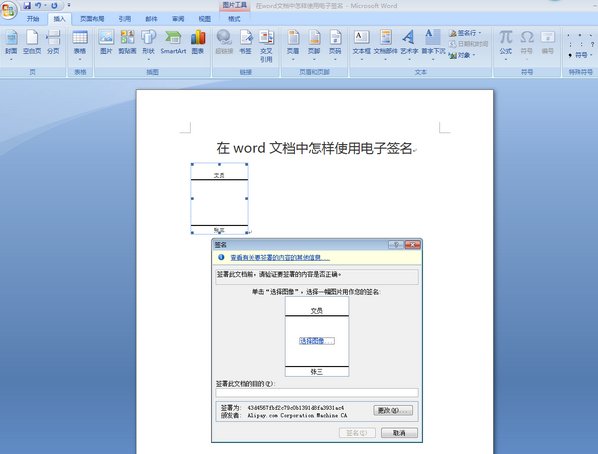Insert a chart (图表)
Viewport: 598px width, 454px height.
(x=198, y=42)
